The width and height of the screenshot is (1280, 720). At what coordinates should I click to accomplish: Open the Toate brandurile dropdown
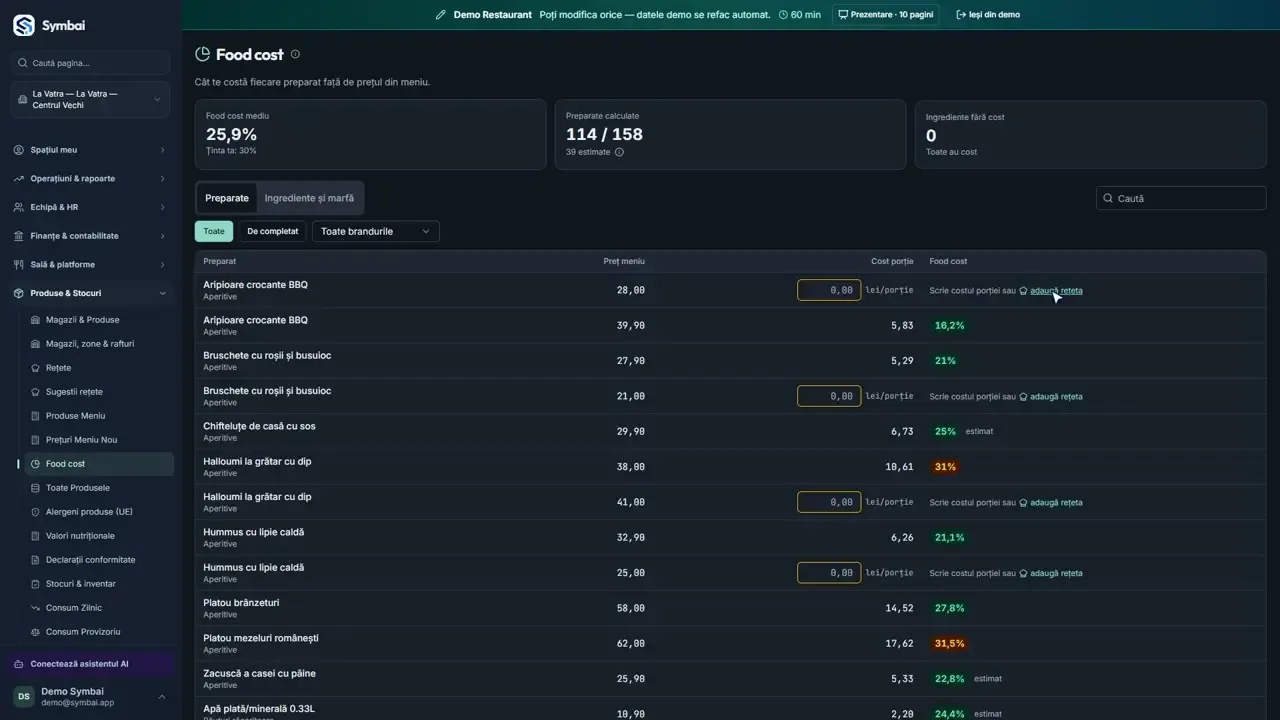[x=376, y=231]
